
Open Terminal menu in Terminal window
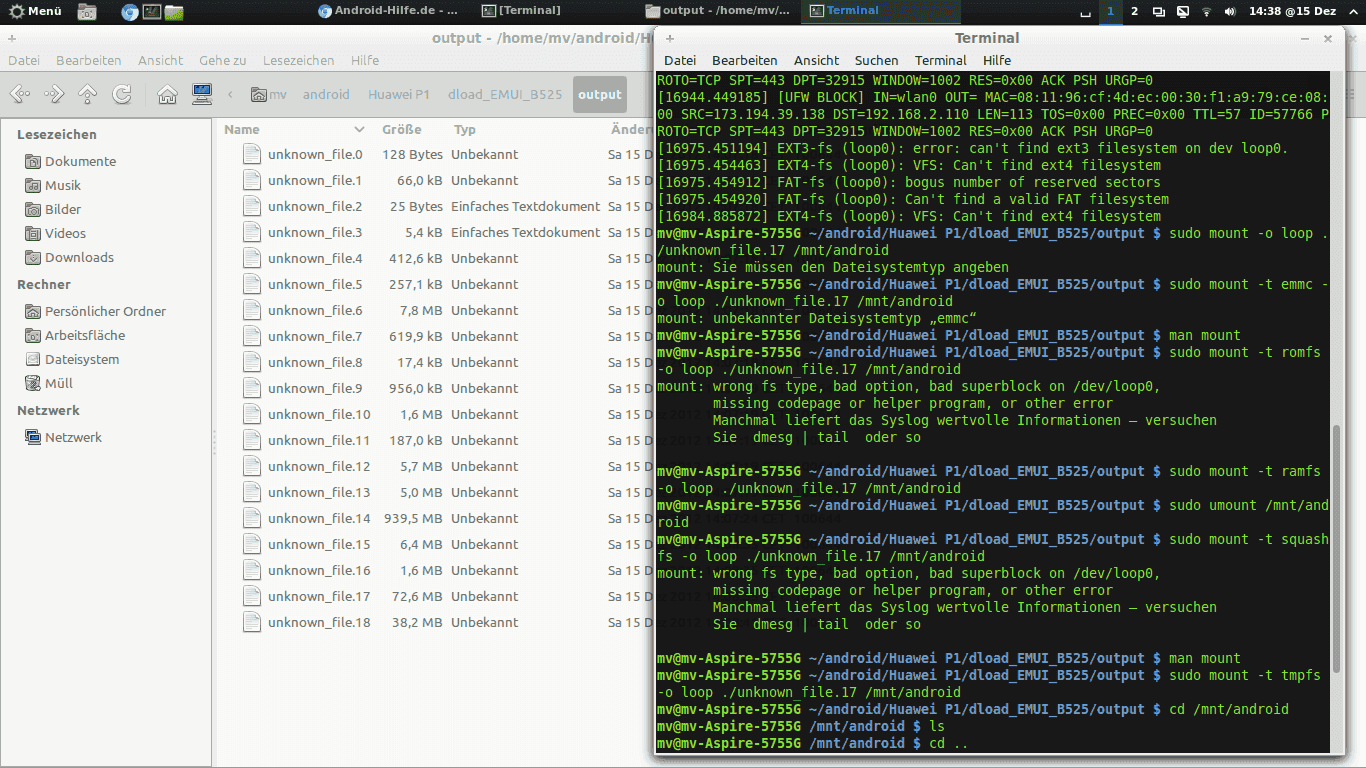(x=940, y=60)
